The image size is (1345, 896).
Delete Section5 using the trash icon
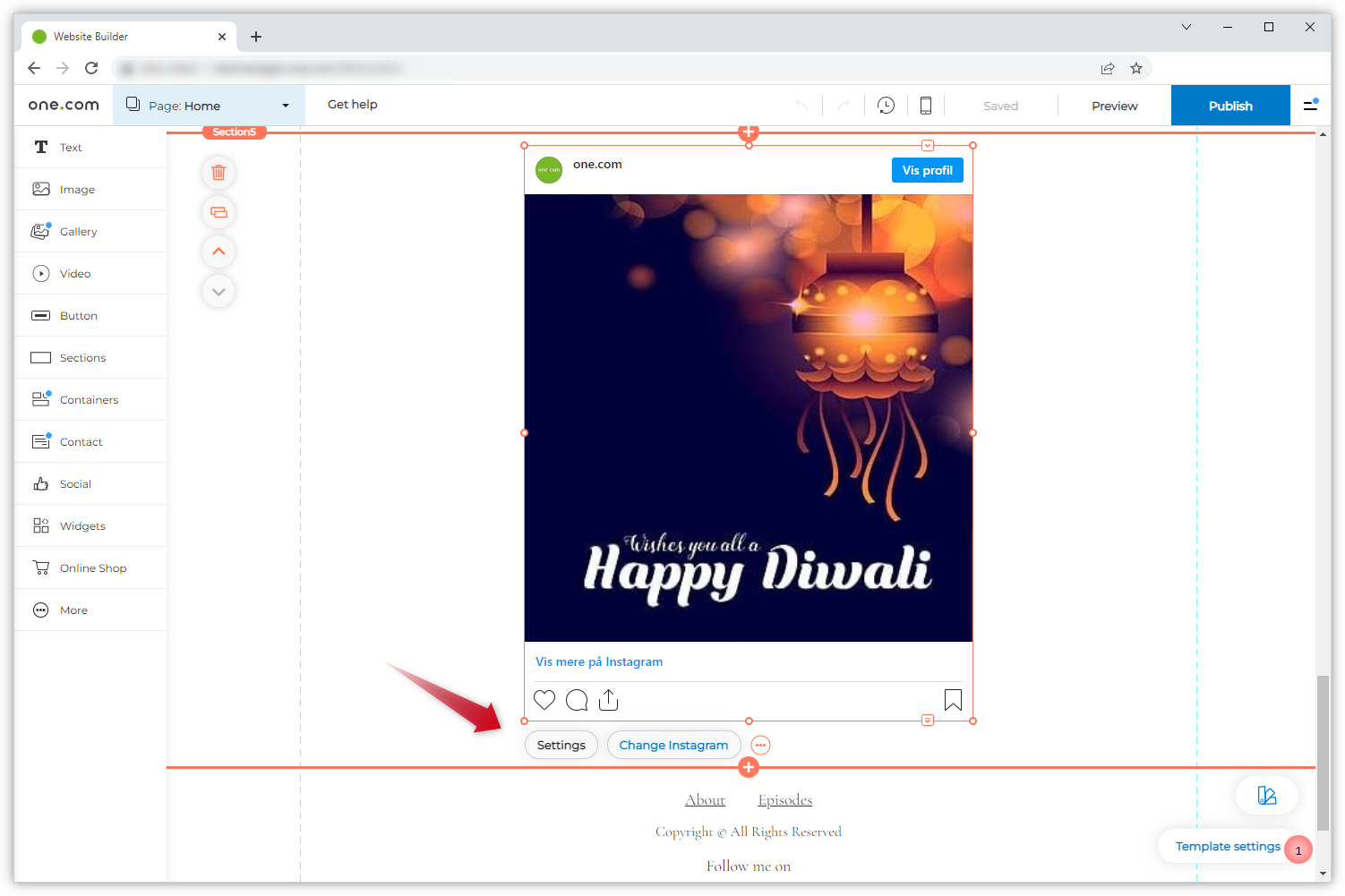pos(218,173)
